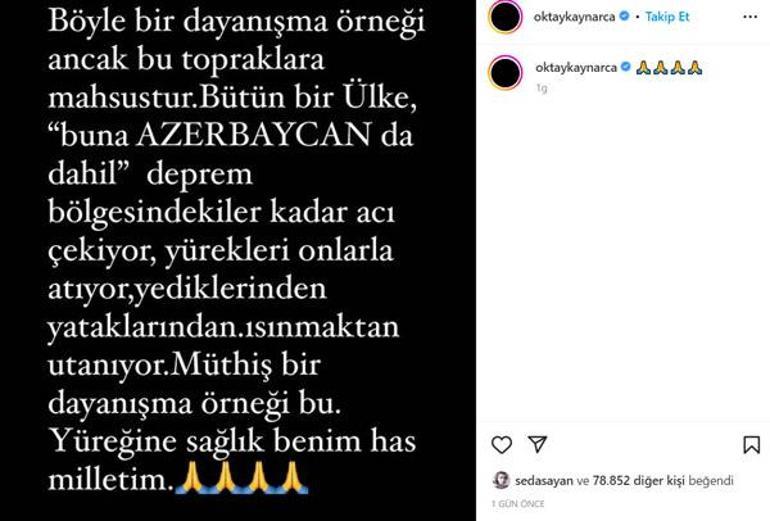Click the beğendi likes text
The width and height of the screenshot is (770, 521).
[711, 481]
